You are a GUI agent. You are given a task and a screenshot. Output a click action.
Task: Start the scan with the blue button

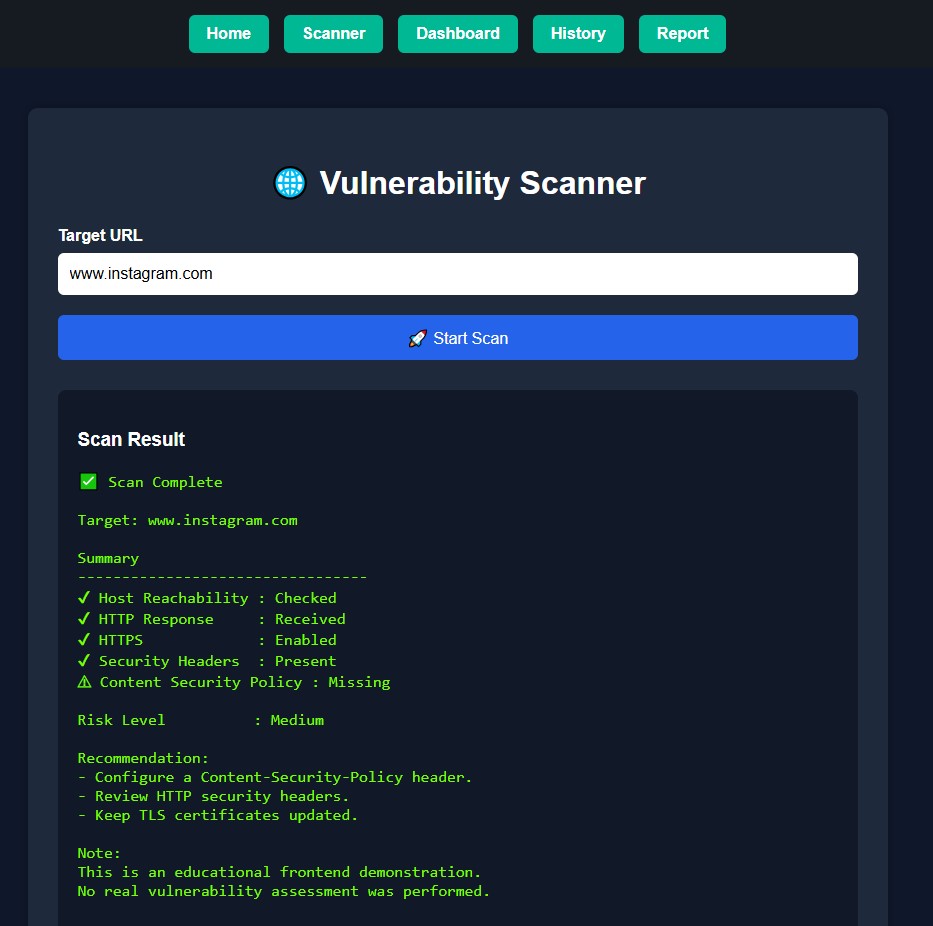point(458,337)
